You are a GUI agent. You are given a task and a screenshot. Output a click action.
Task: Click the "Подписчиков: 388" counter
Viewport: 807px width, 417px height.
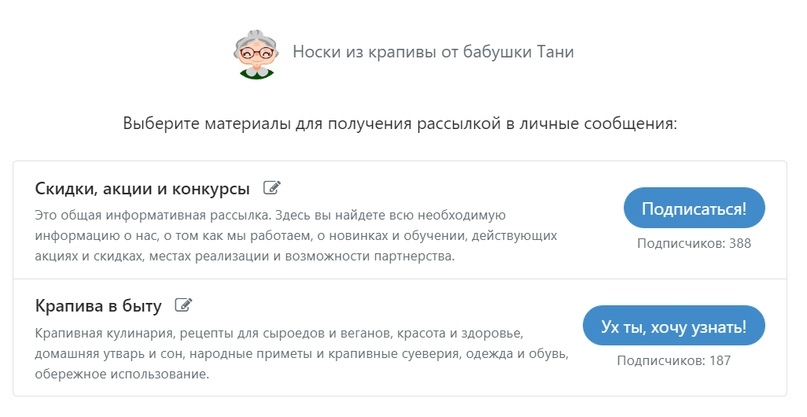coord(693,243)
